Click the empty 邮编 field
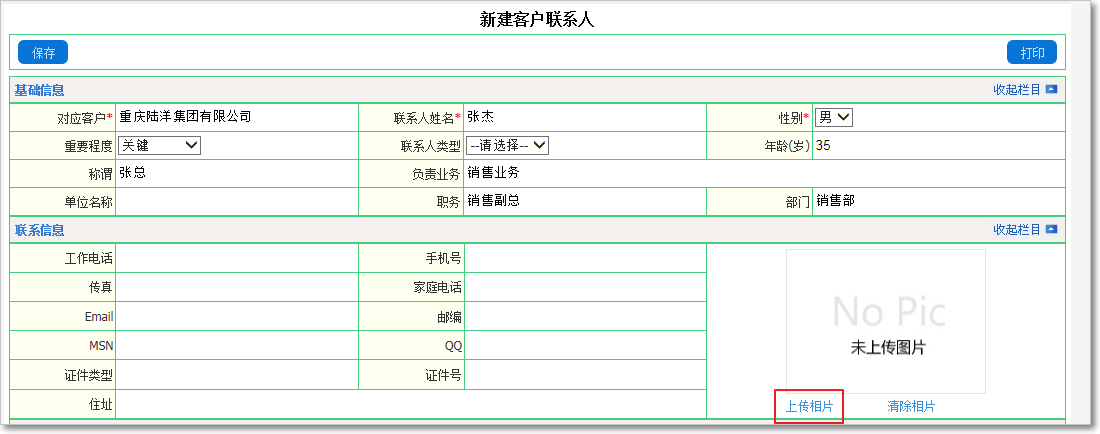Viewport: 1100px width, 434px height. click(x=585, y=316)
